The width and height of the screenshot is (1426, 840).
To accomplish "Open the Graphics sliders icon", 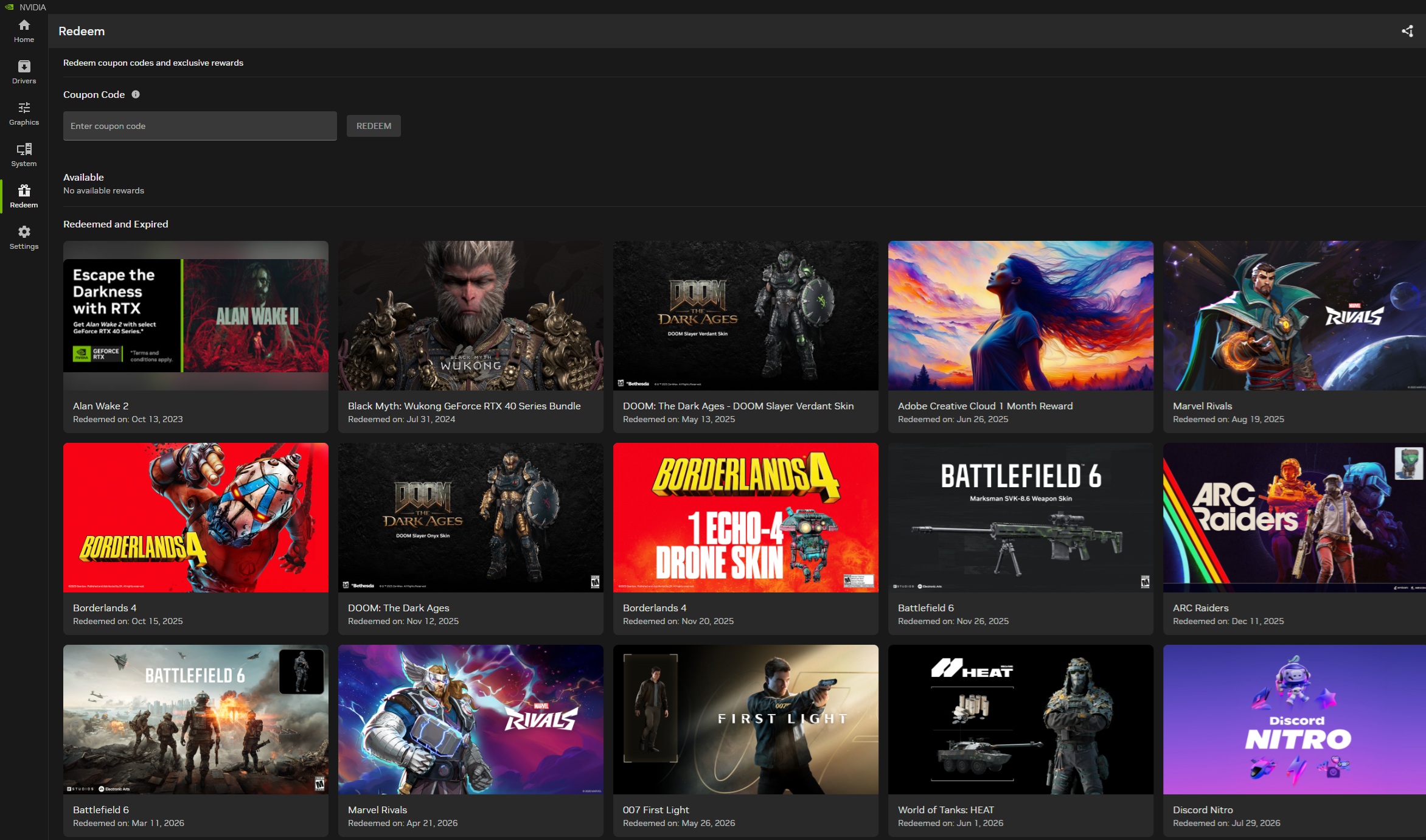I will pos(24,108).
